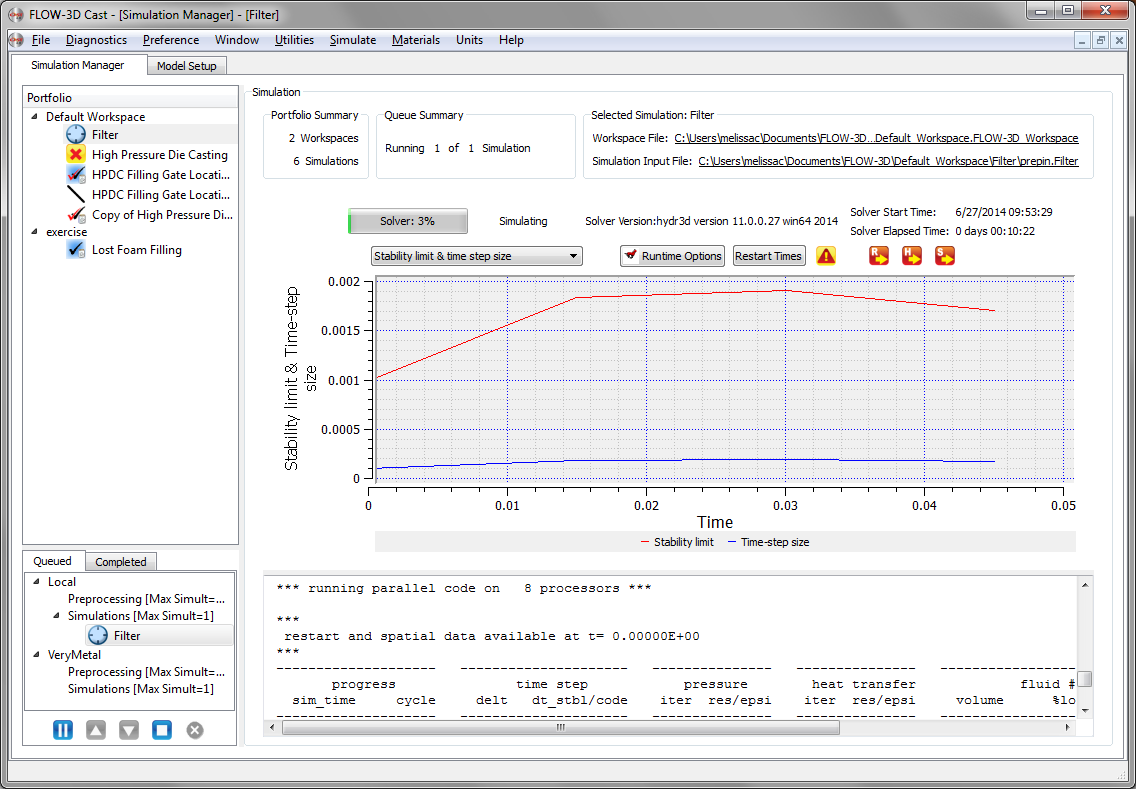Minimize the inner document window
This screenshot has width=1136, height=789.
pos(1082,41)
